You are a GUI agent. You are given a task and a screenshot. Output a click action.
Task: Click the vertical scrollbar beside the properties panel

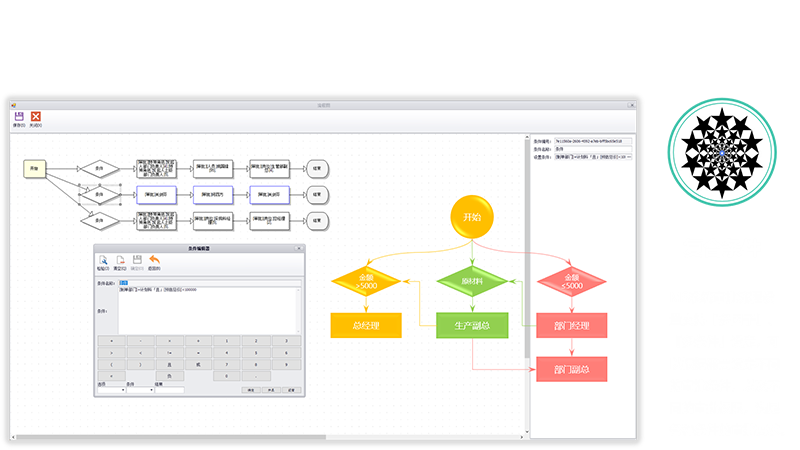coord(527,250)
